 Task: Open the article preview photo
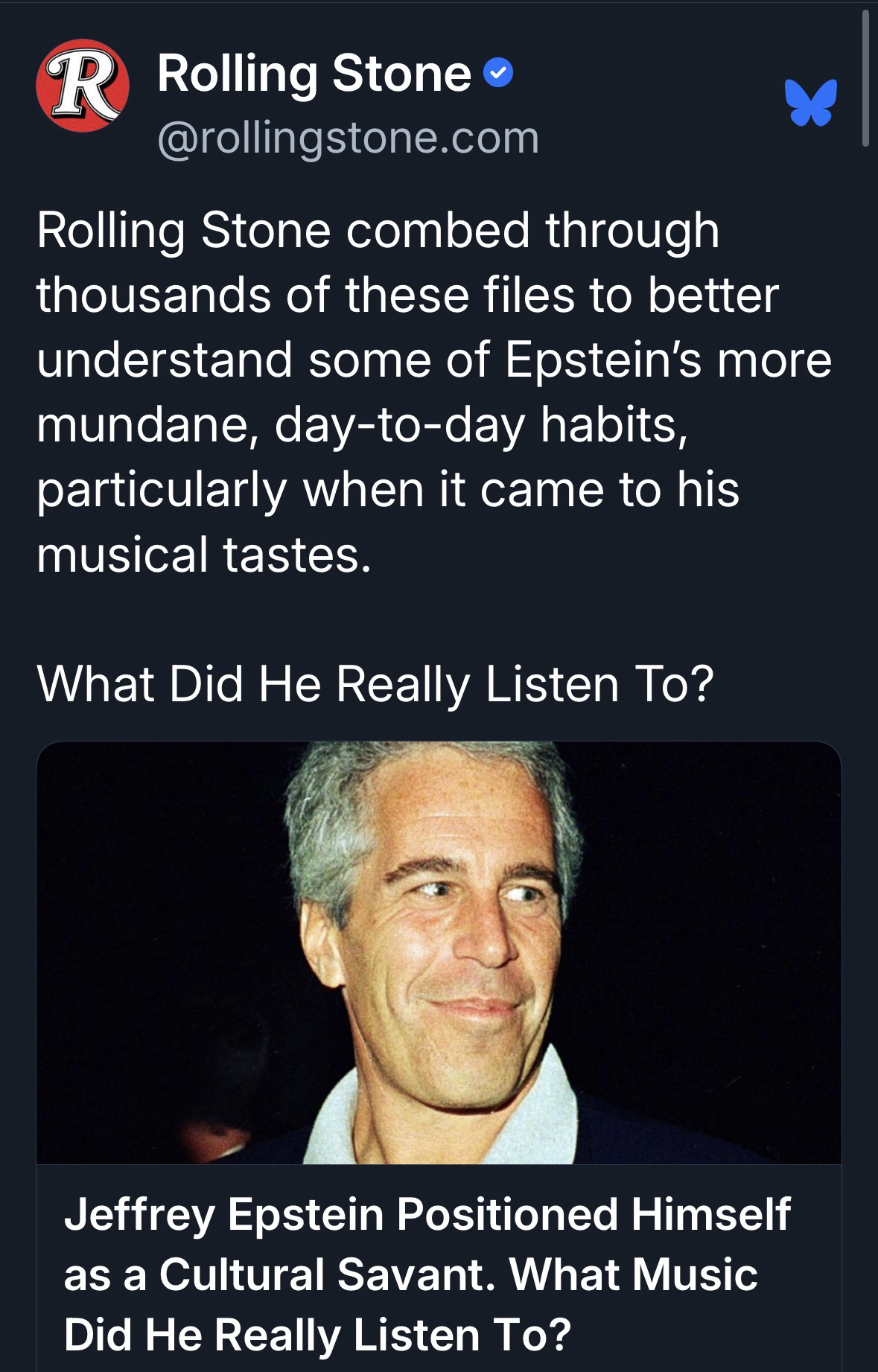coord(439,952)
